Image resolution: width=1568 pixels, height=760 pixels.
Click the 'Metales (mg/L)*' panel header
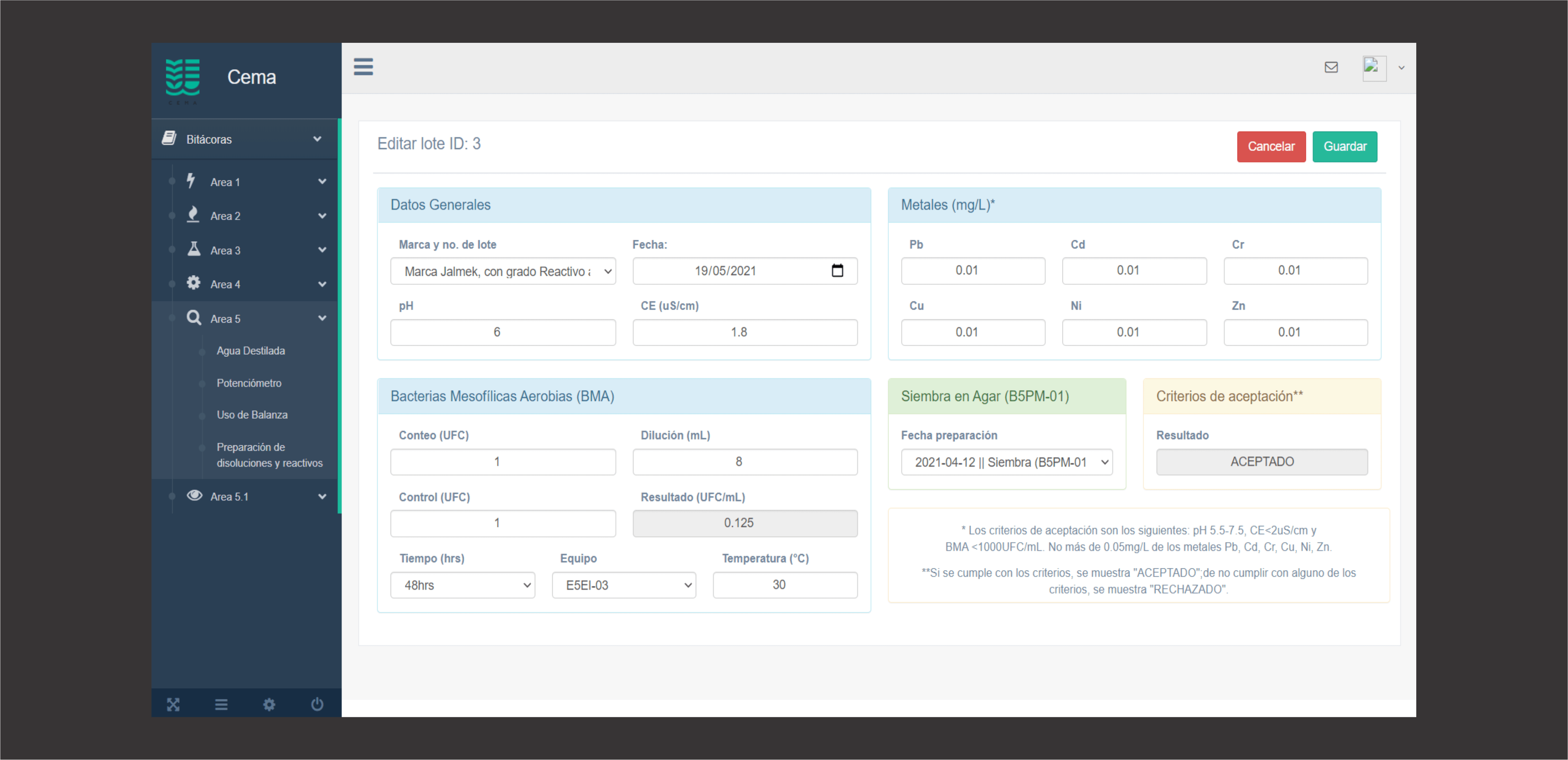click(x=1134, y=205)
